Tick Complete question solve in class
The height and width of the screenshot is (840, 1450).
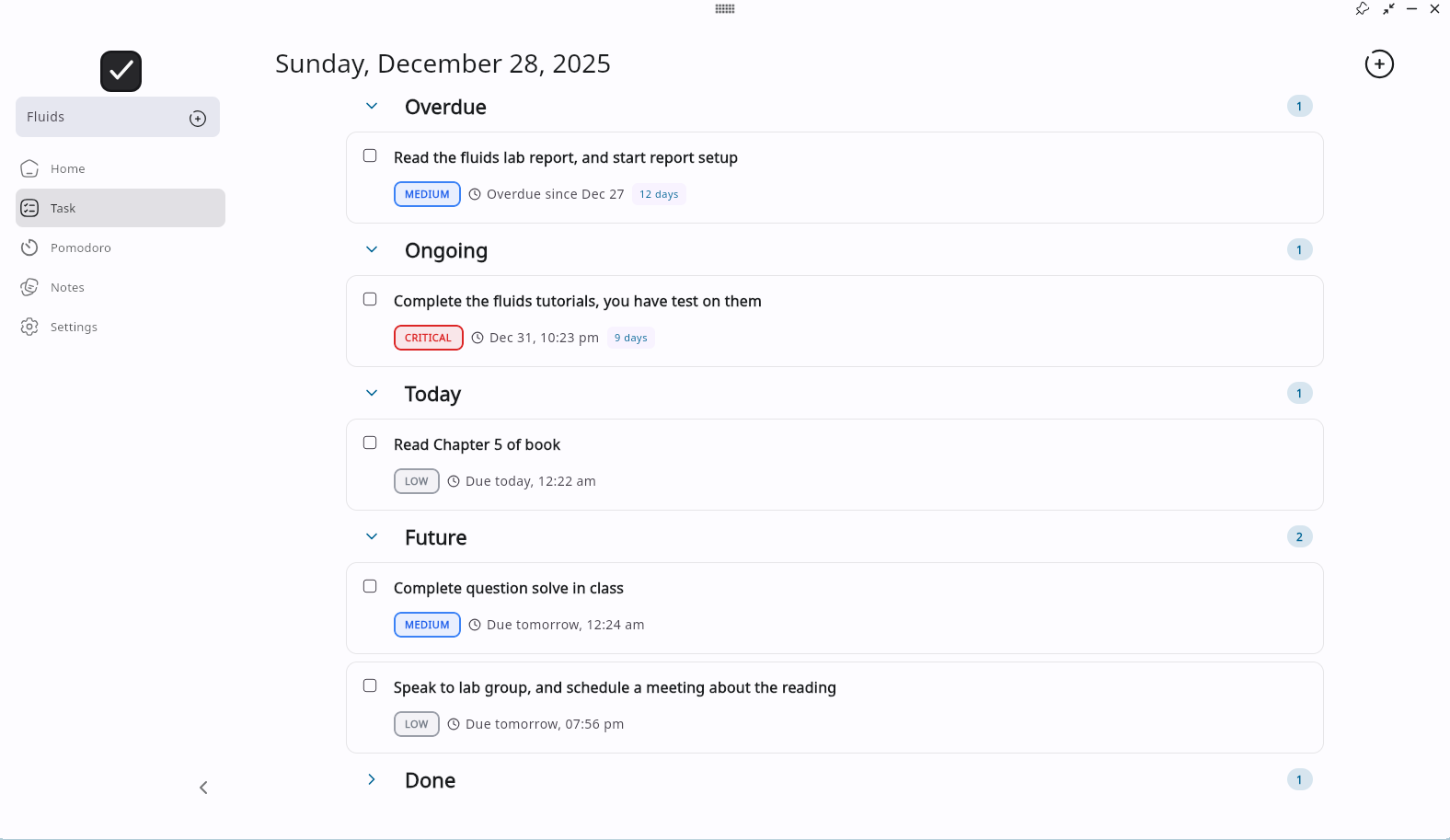click(x=370, y=586)
